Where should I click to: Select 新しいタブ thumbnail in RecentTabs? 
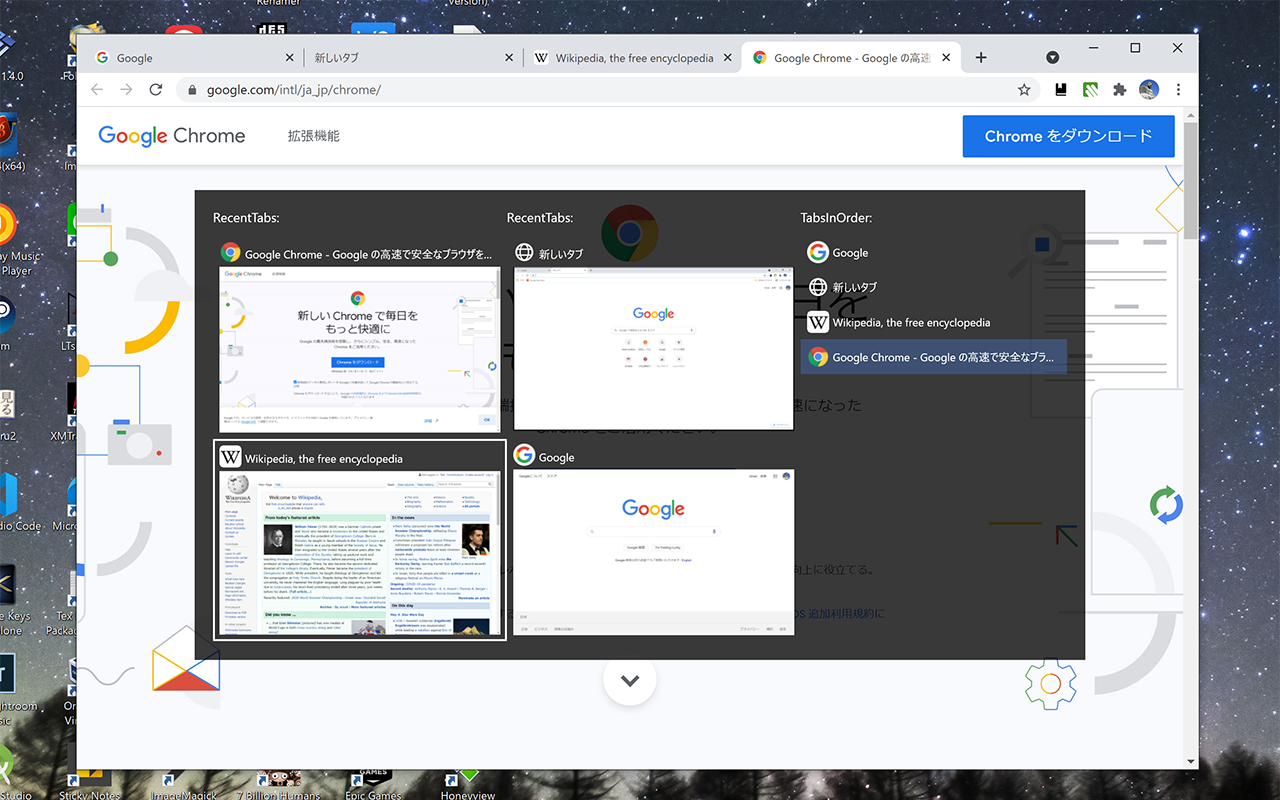(653, 348)
